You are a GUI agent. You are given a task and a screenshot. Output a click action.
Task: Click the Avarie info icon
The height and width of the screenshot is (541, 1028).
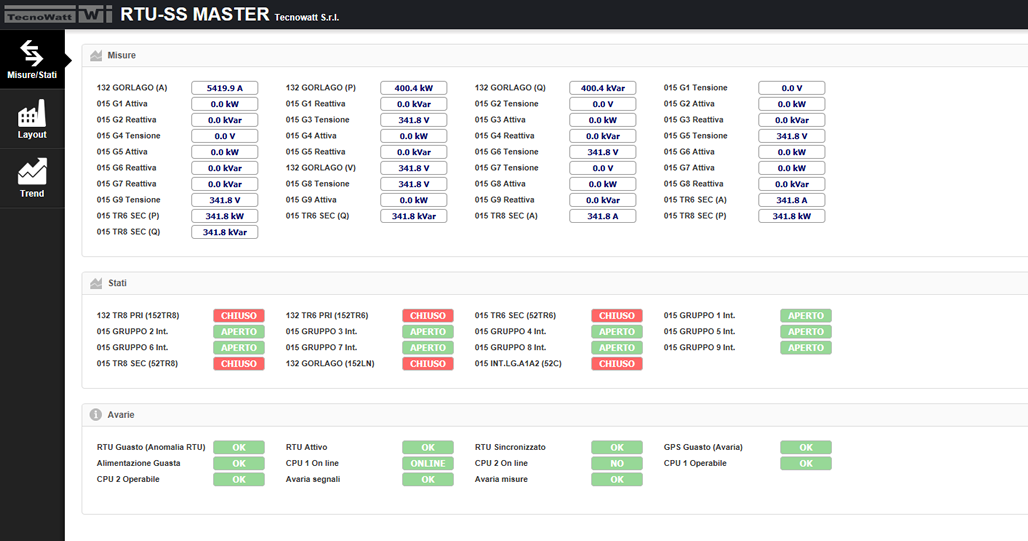(x=96, y=414)
